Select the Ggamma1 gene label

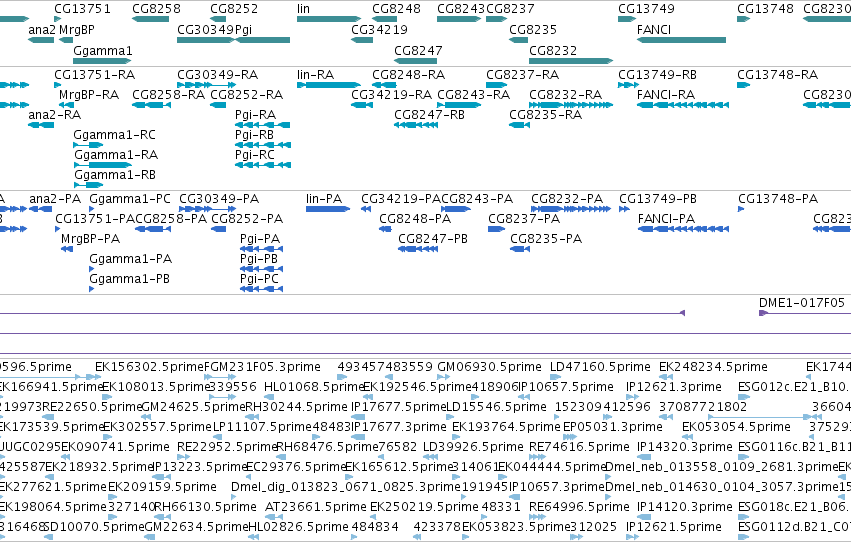tap(103, 51)
